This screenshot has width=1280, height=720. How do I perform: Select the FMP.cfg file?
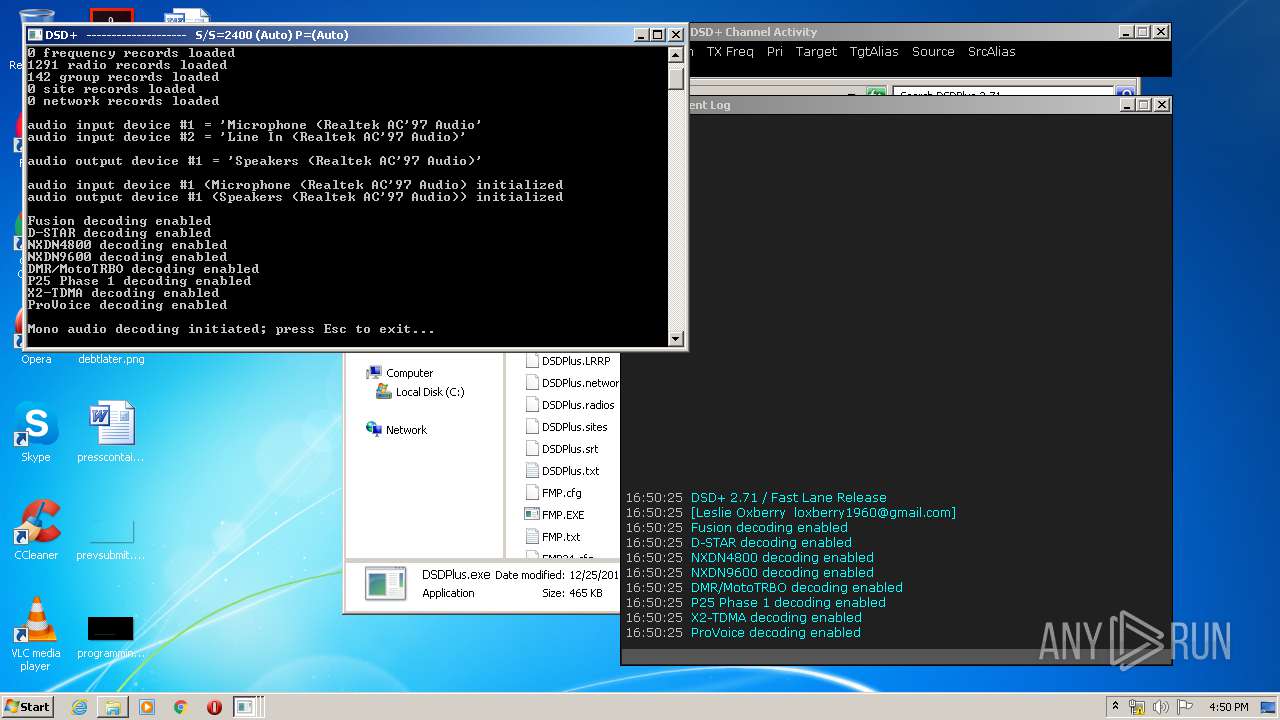point(554,493)
